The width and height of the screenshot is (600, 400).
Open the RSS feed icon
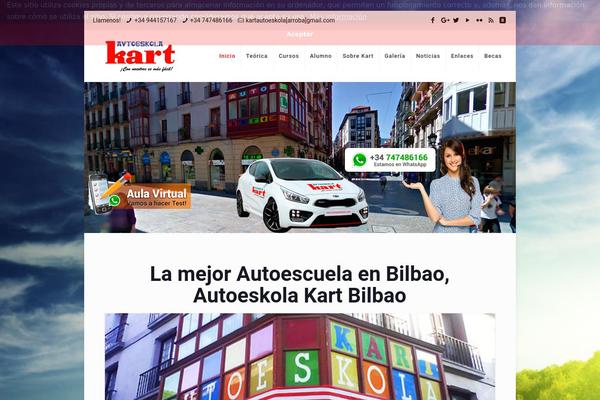491,20
